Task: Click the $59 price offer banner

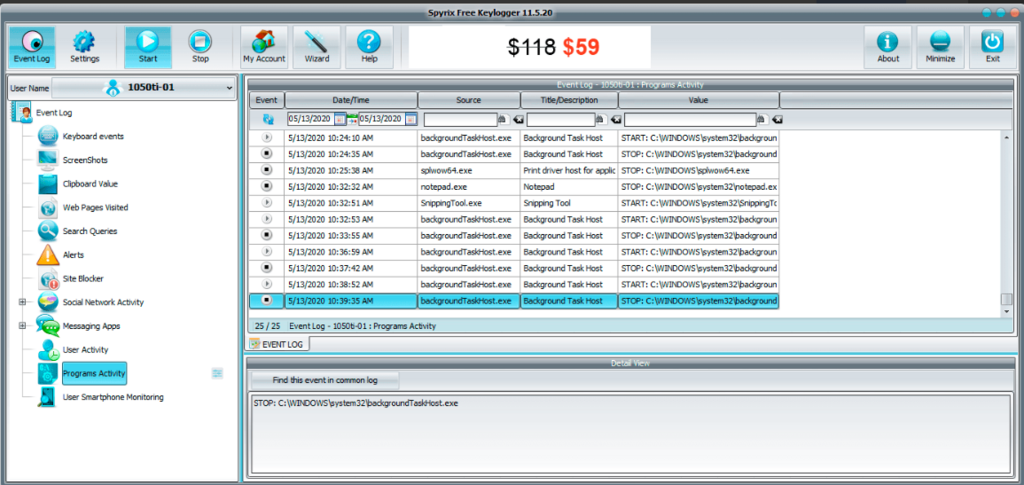Action: coord(530,47)
